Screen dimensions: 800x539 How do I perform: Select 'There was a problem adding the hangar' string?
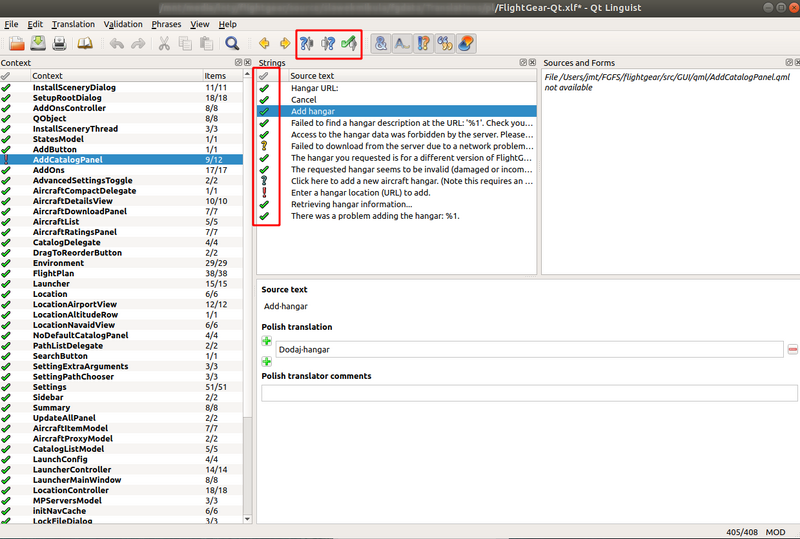click(396, 216)
